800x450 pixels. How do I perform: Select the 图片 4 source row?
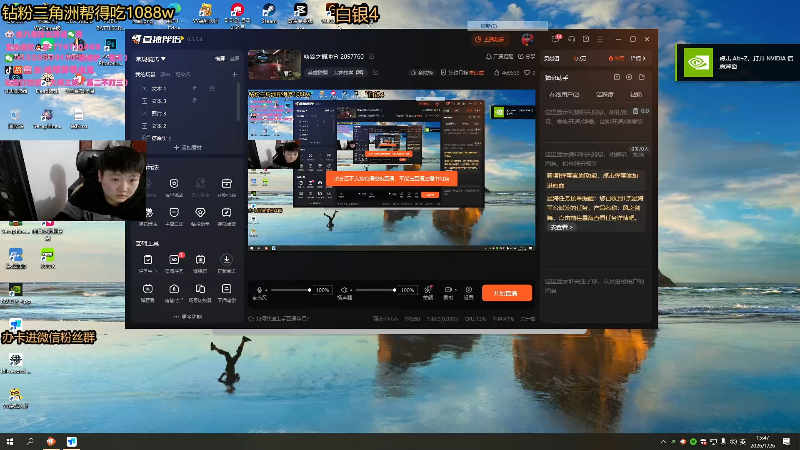[x=186, y=113]
